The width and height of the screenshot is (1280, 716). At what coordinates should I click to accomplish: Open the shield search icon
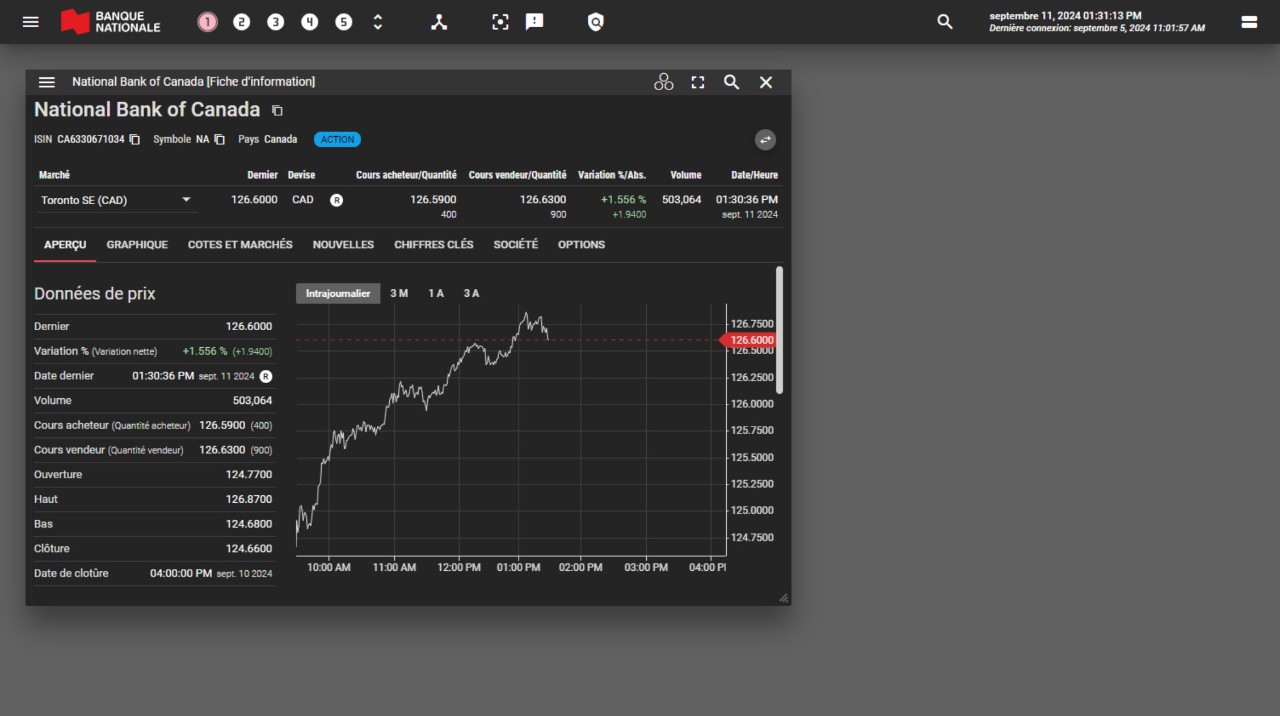[x=595, y=22]
